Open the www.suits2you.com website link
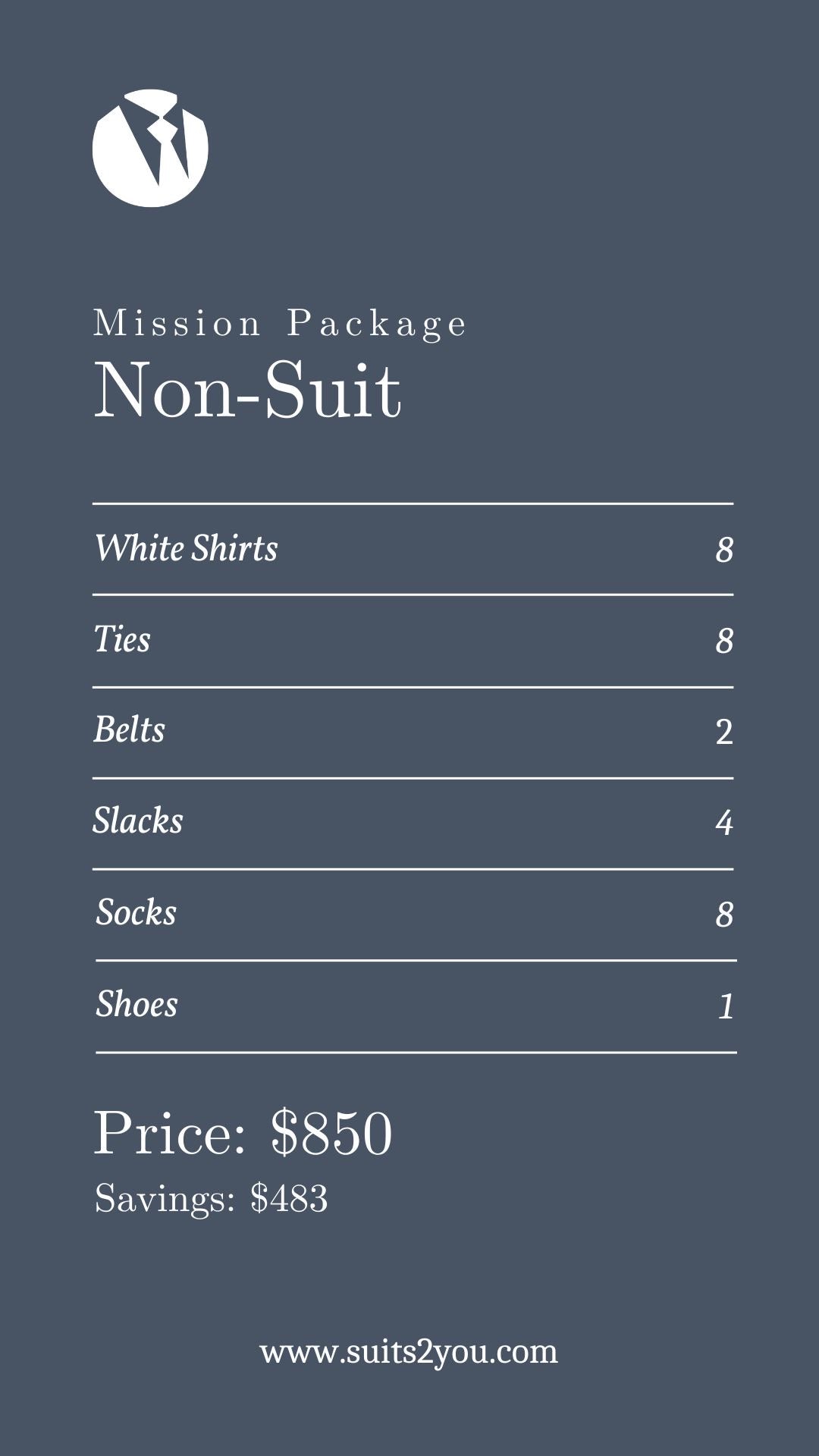 (409, 1352)
